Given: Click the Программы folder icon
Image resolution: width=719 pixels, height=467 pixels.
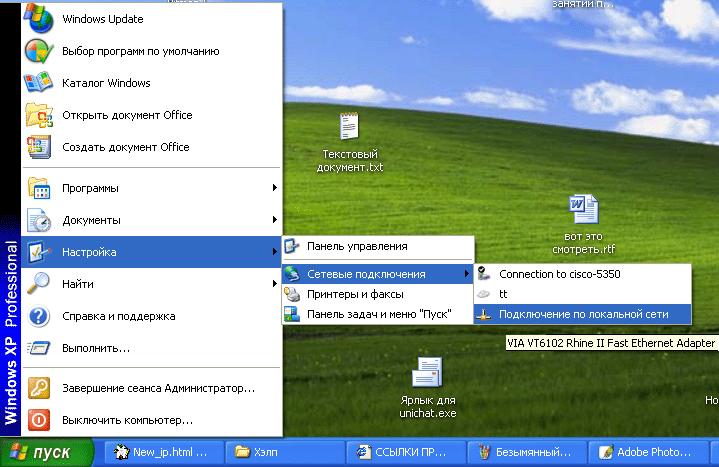Looking at the screenshot, I should 39,188.
